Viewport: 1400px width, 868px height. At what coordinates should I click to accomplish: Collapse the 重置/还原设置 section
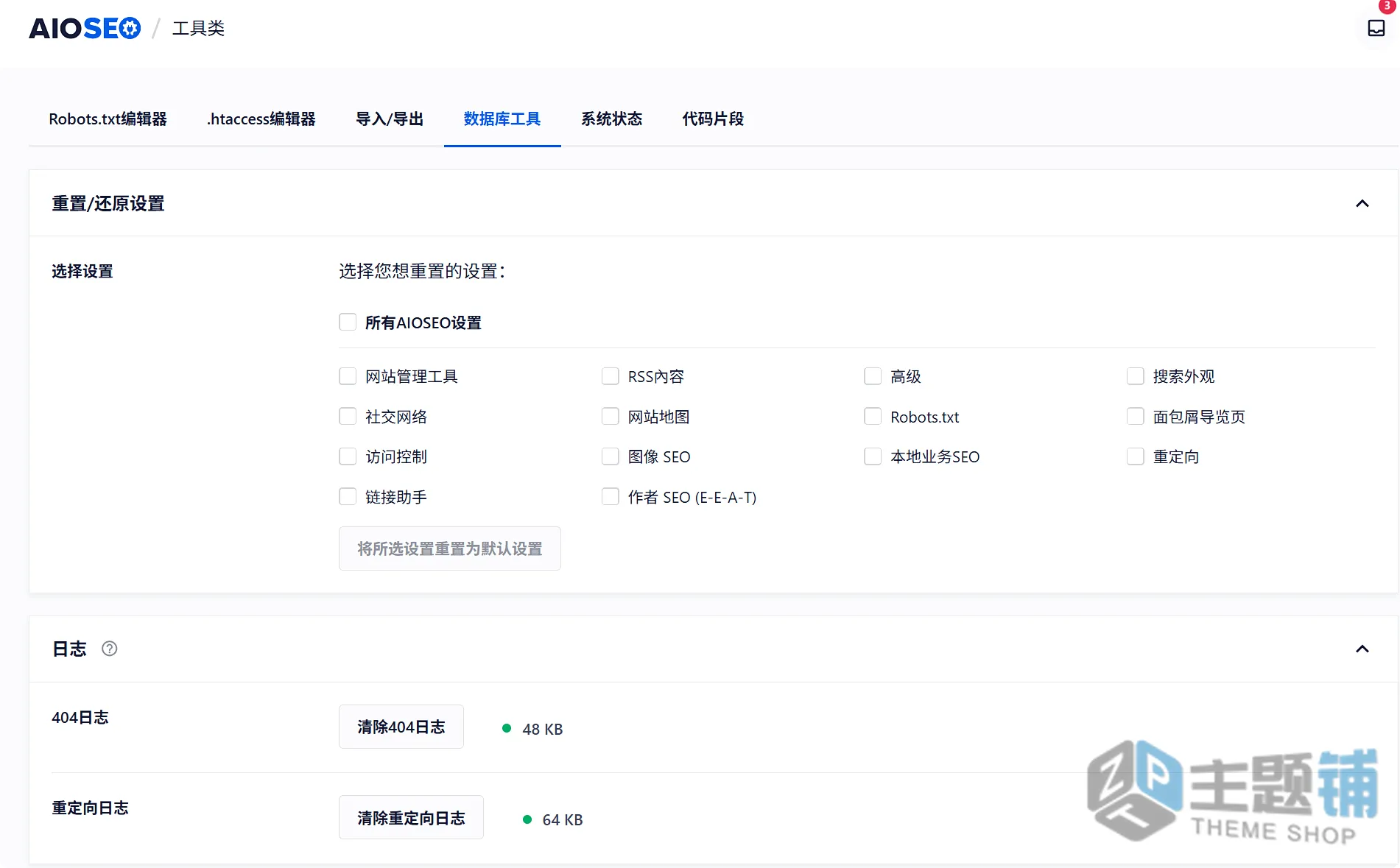coord(1362,203)
